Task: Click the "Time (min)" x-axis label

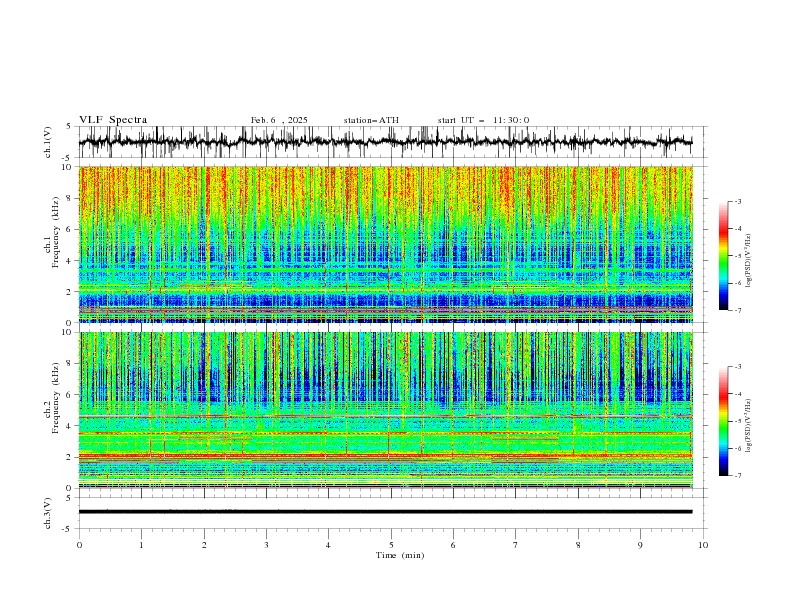Action: 400,555
